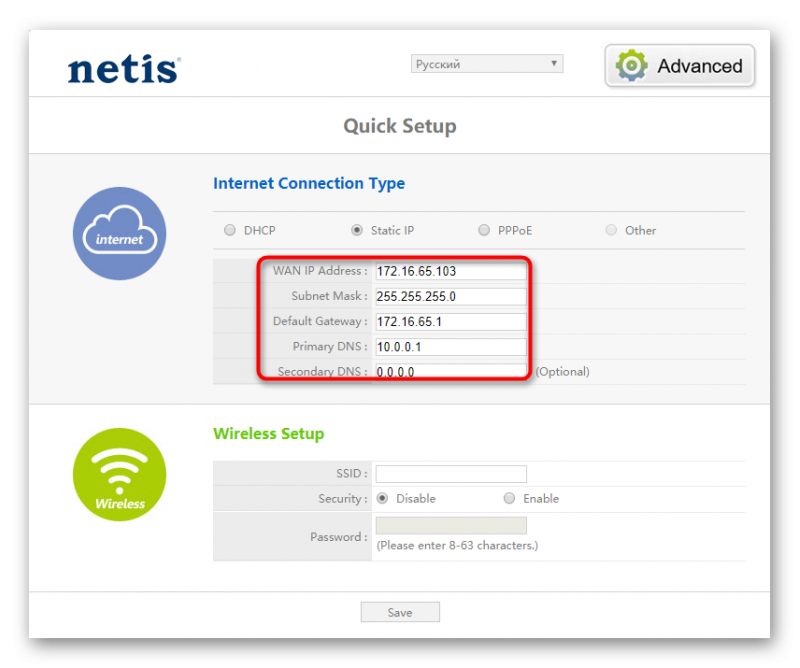Viewport: 800px width, 668px height.
Task: Select the Static IP radio button
Action: coord(357,230)
